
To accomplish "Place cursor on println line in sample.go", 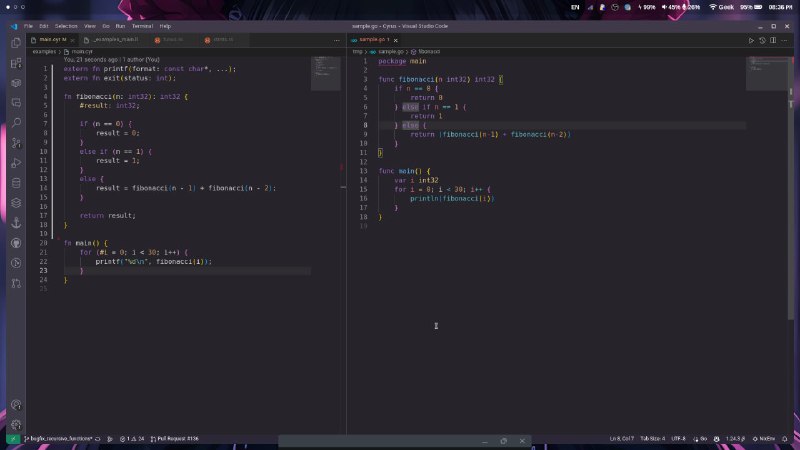I will pos(452,198).
